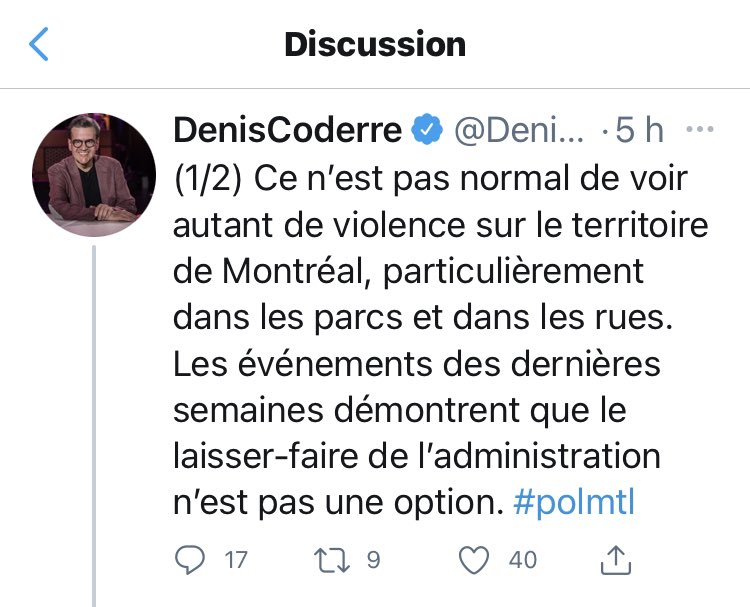Click the retweet count 9

click(373, 560)
